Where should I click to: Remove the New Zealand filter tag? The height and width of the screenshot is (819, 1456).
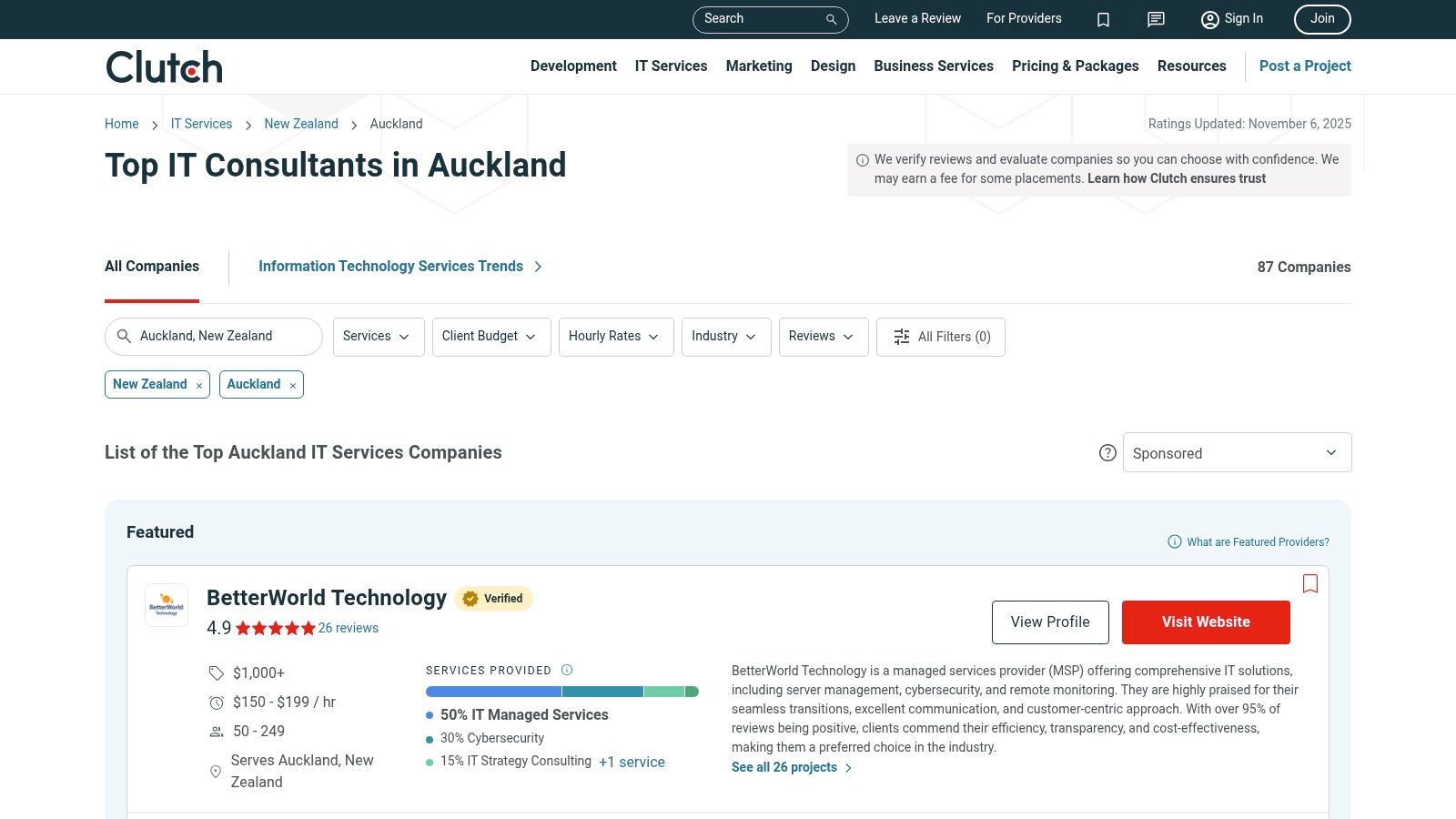point(198,384)
